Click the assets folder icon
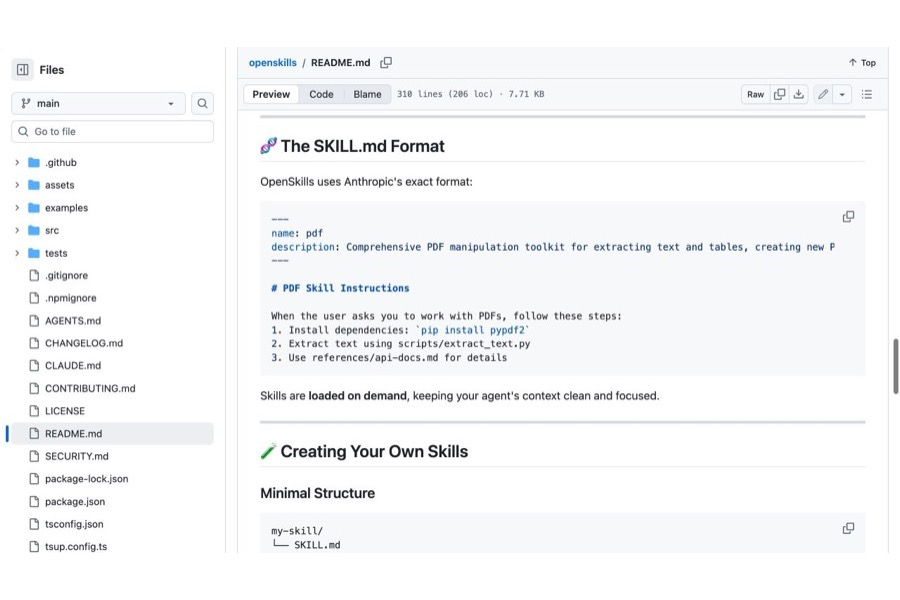This screenshot has width=900, height=600. tap(34, 185)
